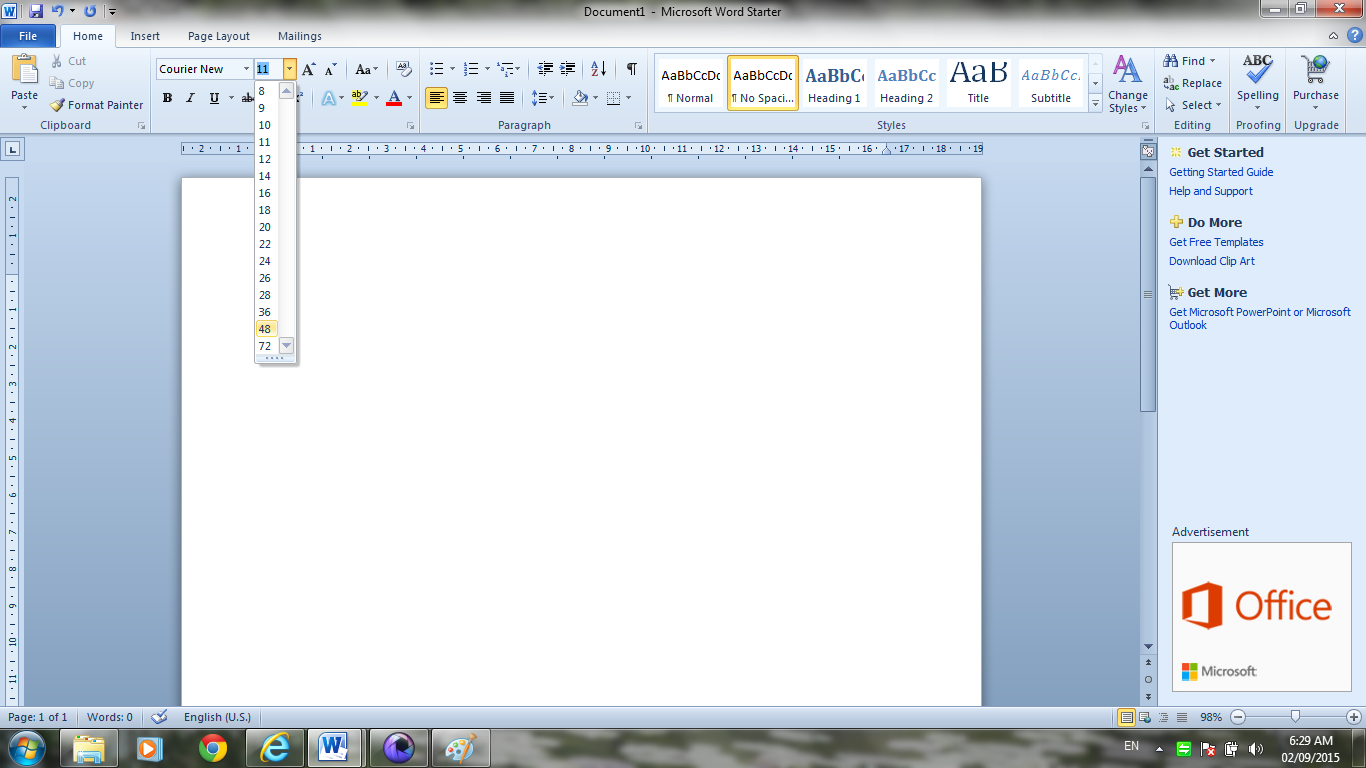The width and height of the screenshot is (1366, 768).
Task: Open the Courier New font name dropdown
Action: [247, 69]
